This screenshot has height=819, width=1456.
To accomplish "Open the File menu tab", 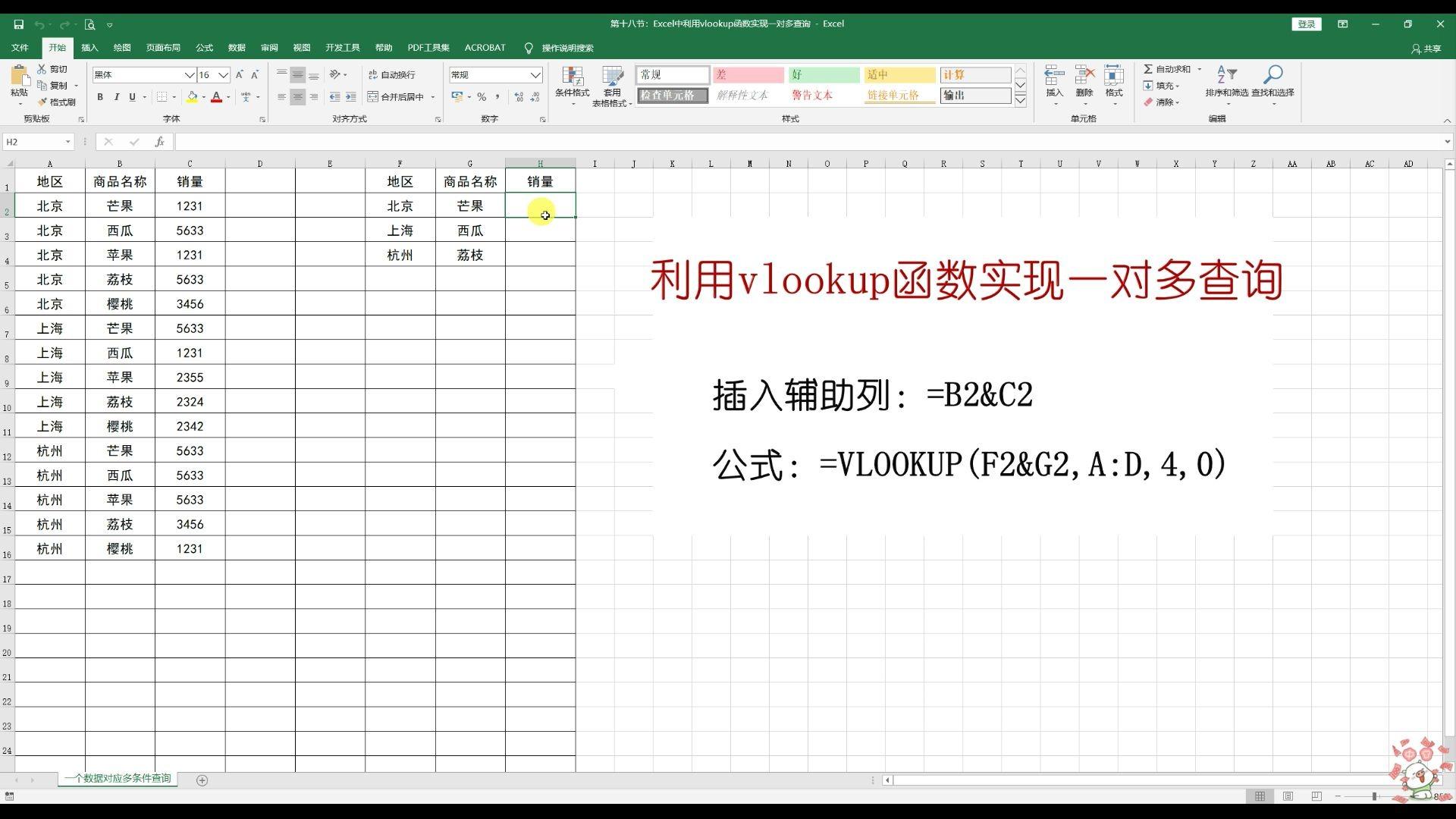I will point(20,48).
